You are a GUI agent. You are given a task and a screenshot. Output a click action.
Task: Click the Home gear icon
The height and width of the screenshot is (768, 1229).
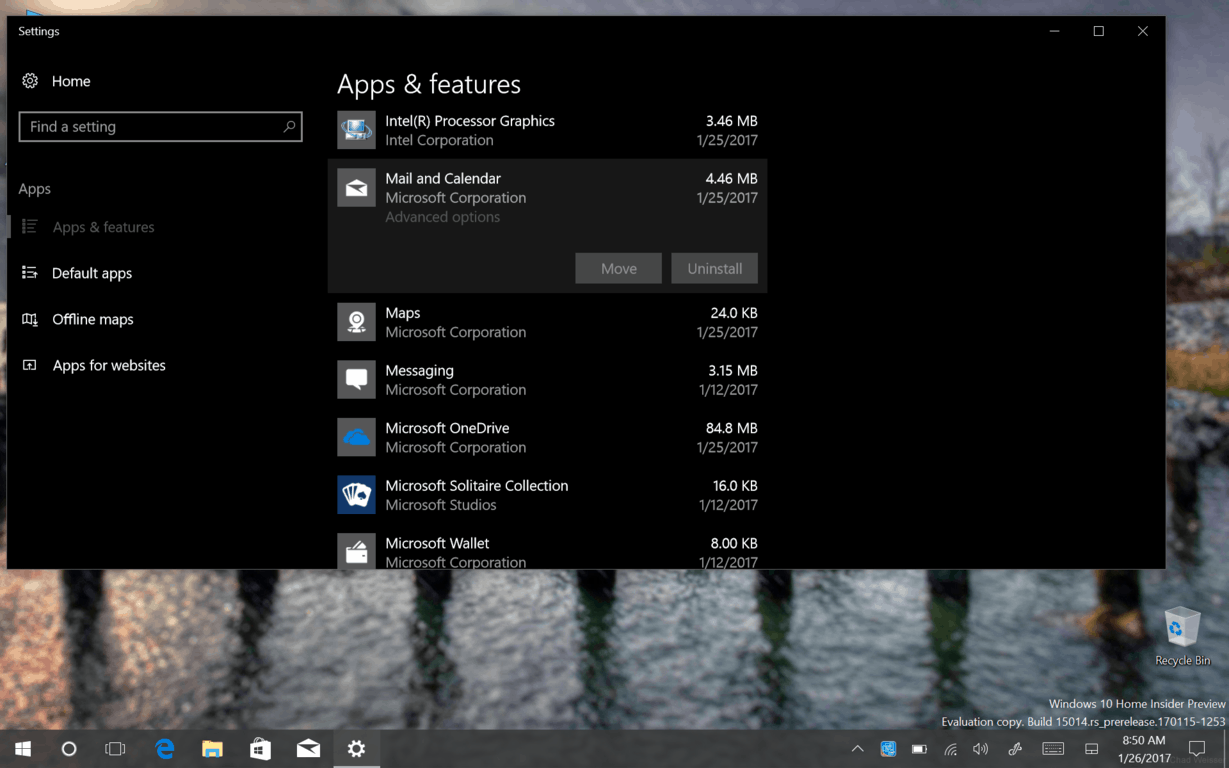tap(30, 81)
